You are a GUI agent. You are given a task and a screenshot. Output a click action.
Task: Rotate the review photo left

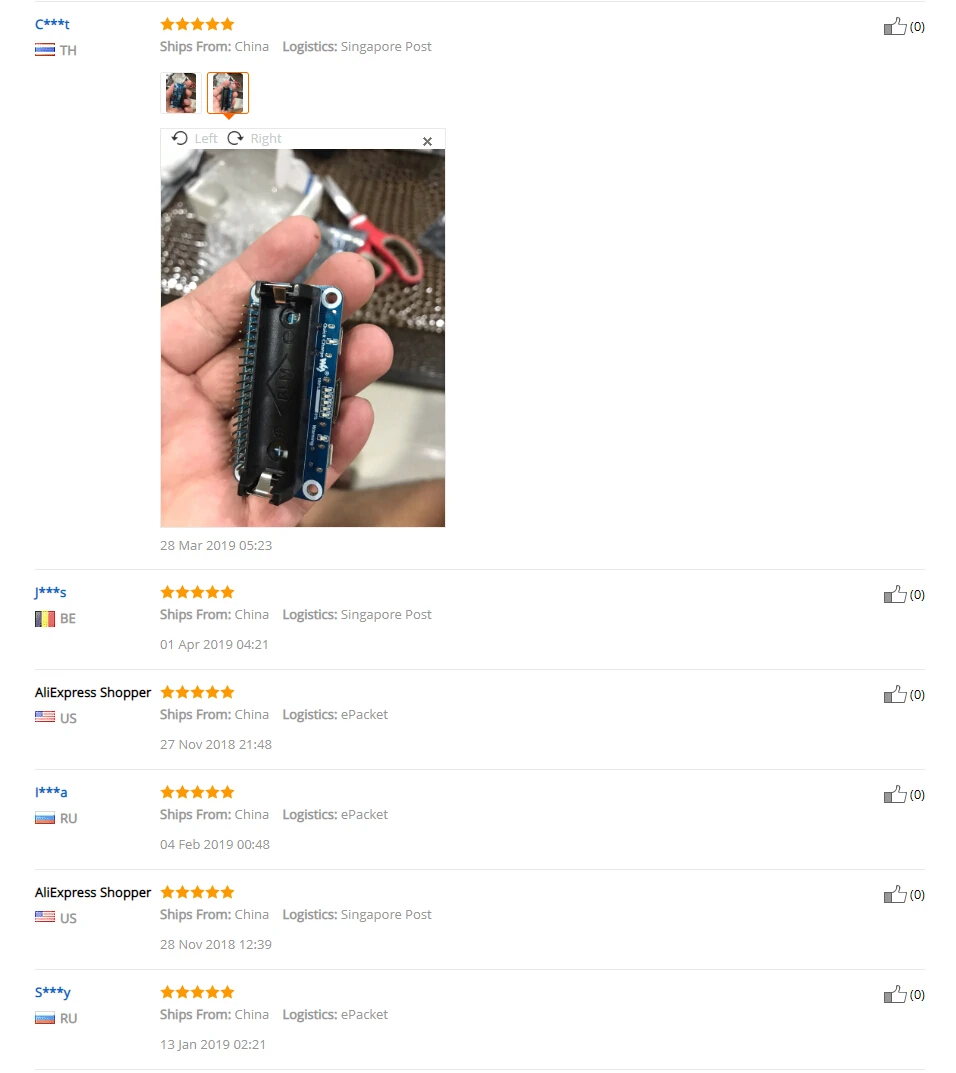pos(194,138)
